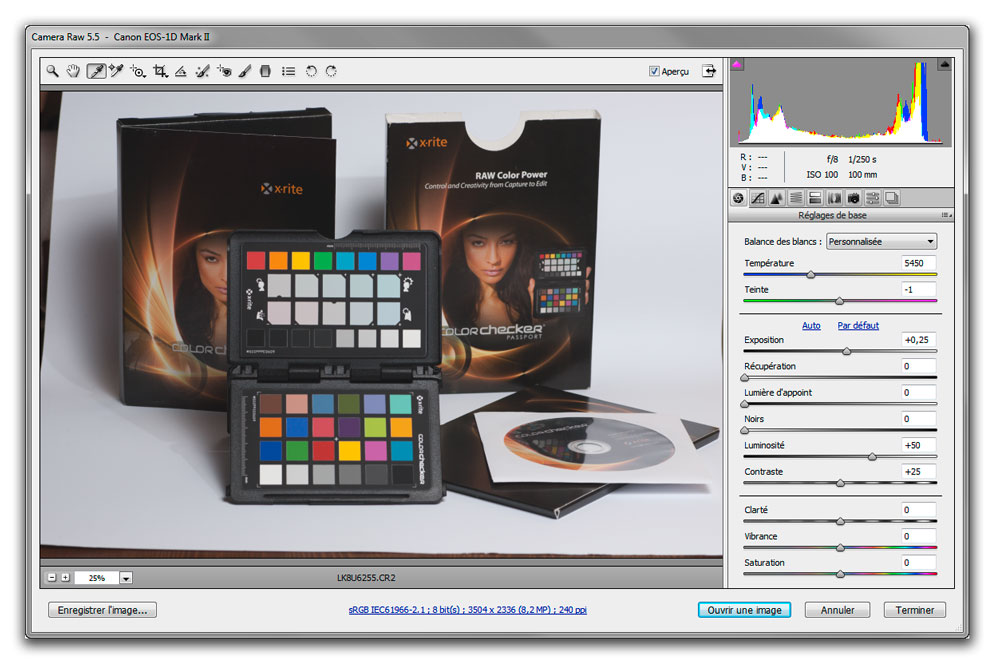Open the Réglages de base panel menu
The image size is (1000, 670).
pos(946,215)
